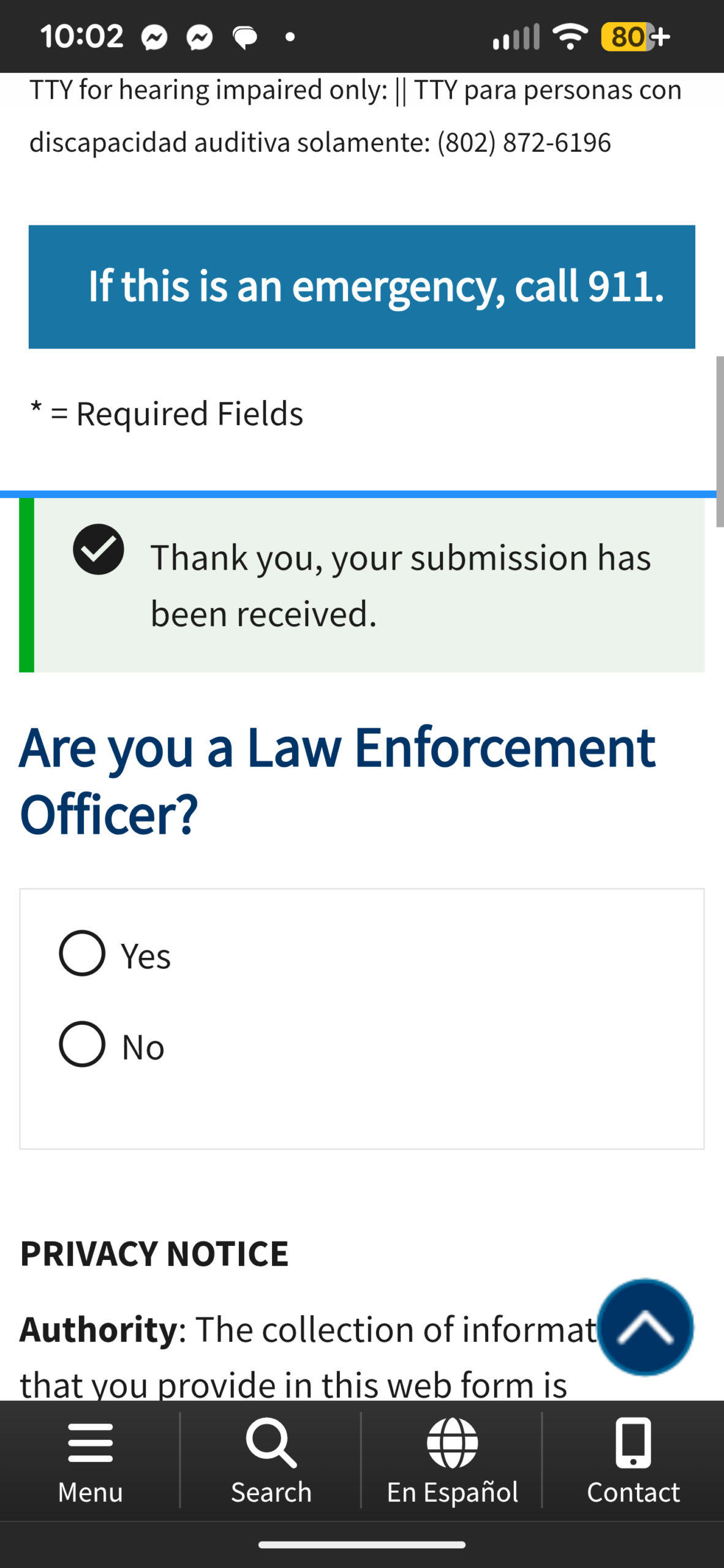Screen dimensions: 724x1568
Task: Tap the Contact phone icon
Action: [x=633, y=1442]
